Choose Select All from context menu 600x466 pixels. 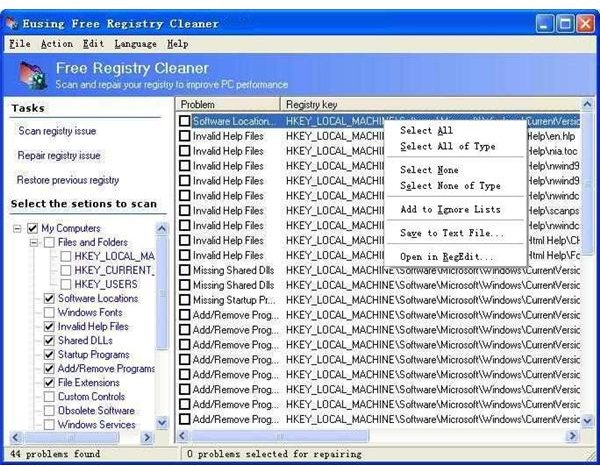tap(426, 130)
